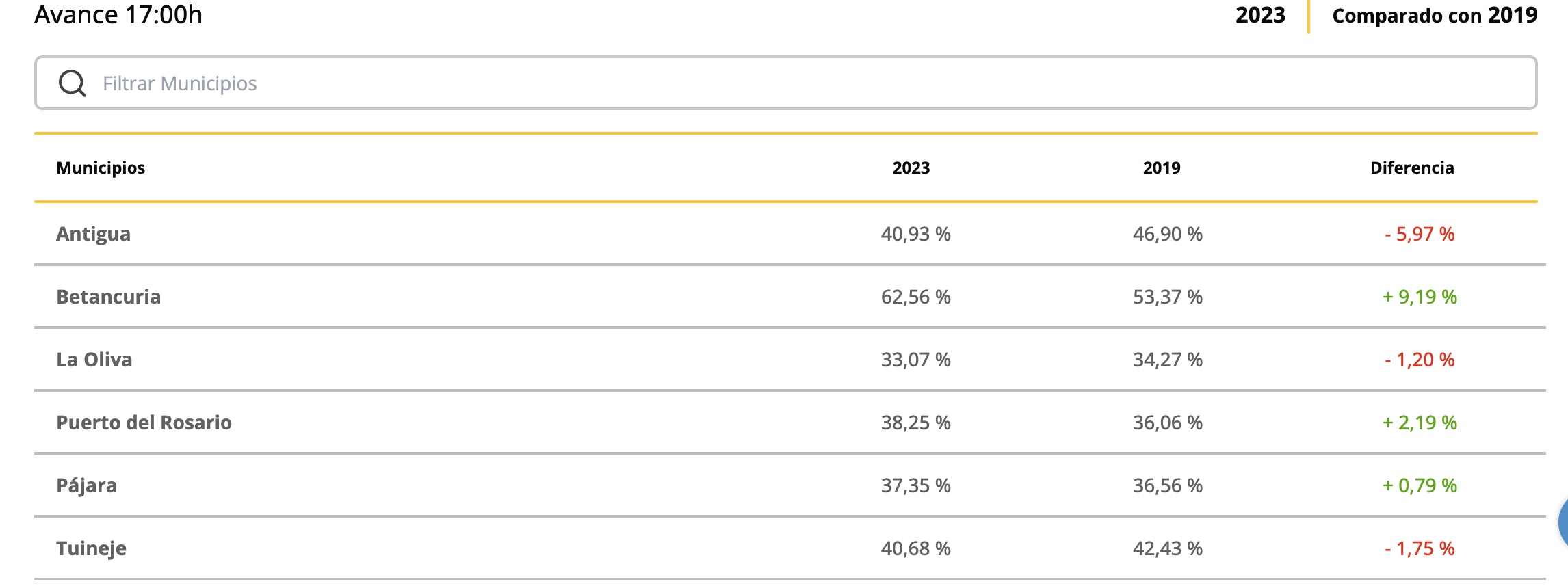Click Puerto del Rosario 38,25 % value

[x=915, y=423]
